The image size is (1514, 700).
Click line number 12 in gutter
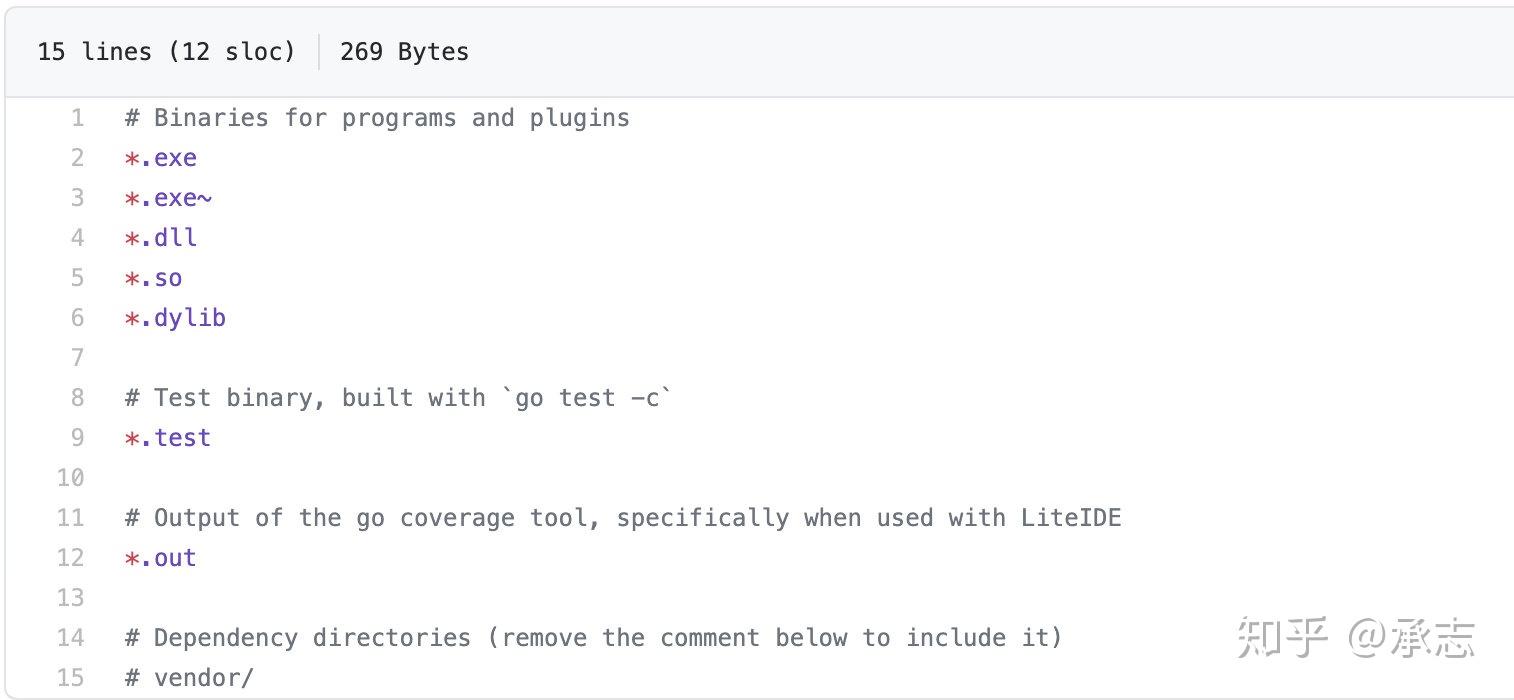(x=71, y=558)
